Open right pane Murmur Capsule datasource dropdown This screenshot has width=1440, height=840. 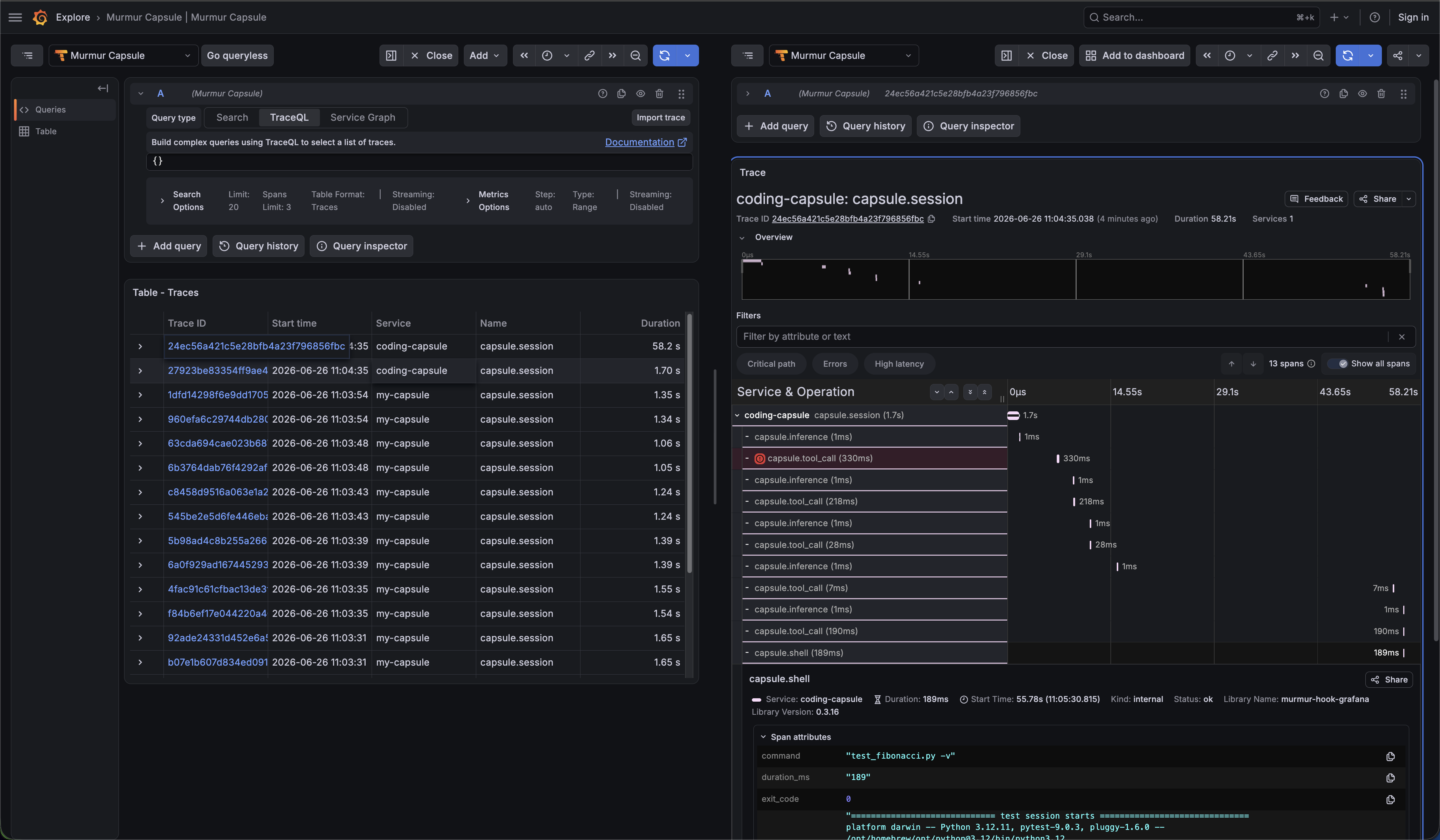[x=843, y=55]
